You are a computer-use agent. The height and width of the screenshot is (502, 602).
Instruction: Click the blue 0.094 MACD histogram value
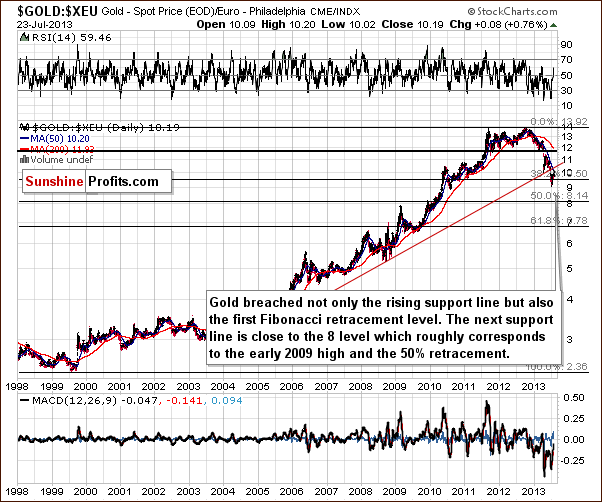pyautogui.click(x=227, y=401)
